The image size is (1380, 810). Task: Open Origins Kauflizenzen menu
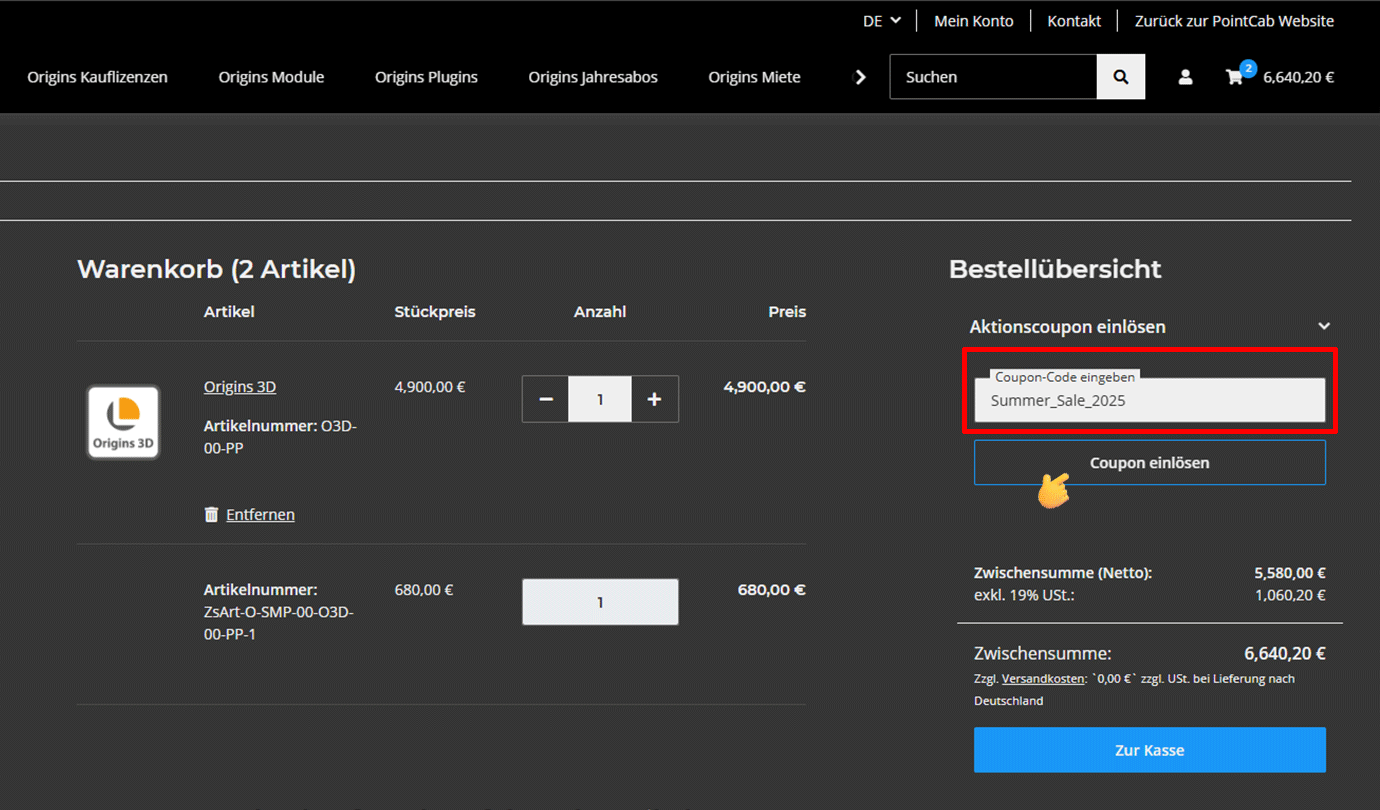pyautogui.click(x=97, y=77)
